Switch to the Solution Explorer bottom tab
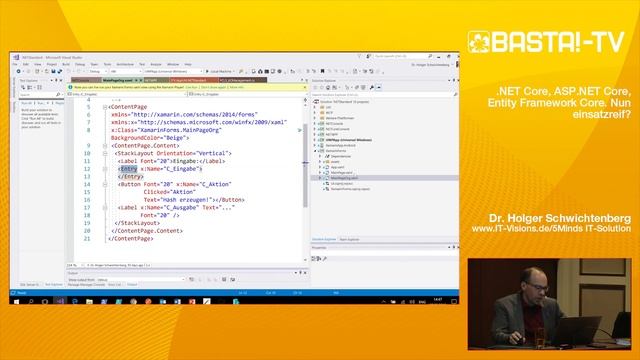The width and height of the screenshot is (640, 360). 324,240
